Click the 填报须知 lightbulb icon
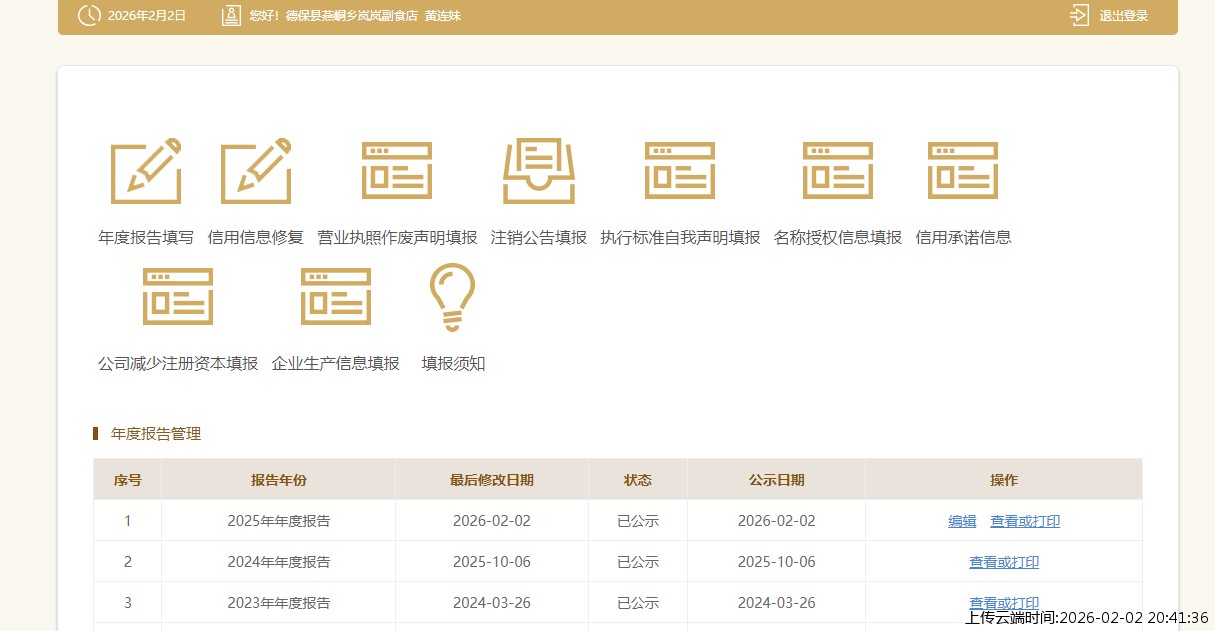This screenshot has height=631, width=1215. click(x=453, y=297)
